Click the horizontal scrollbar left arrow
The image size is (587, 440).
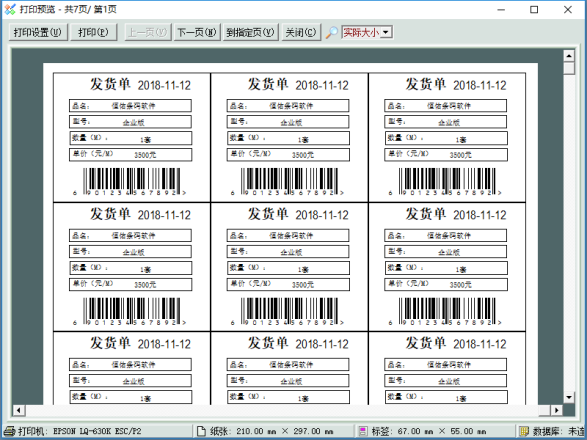point(19,410)
